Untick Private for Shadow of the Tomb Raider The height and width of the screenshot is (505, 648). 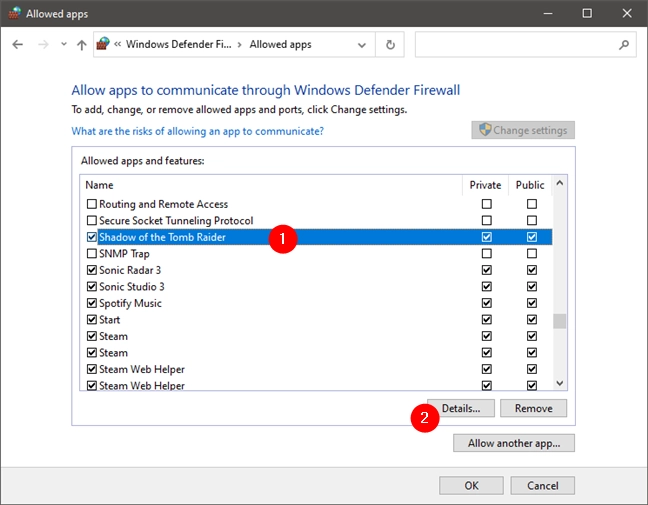click(487, 237)
